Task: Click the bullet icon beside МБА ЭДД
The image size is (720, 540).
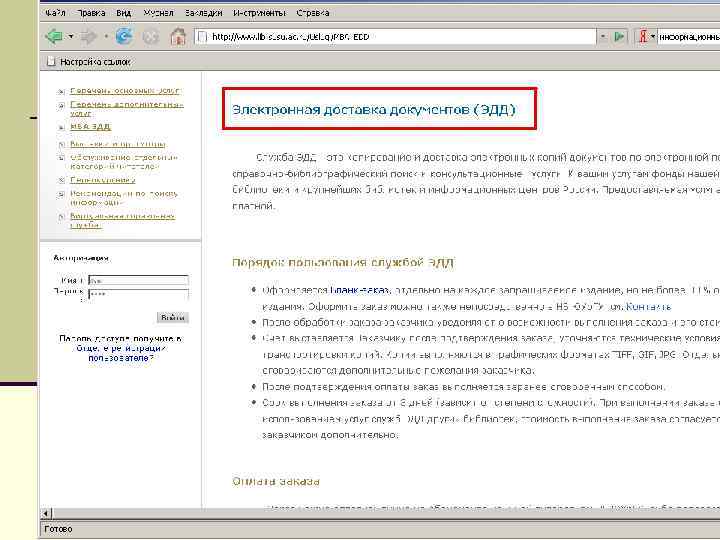Action: pyautogui.click(x=62, y=127)
